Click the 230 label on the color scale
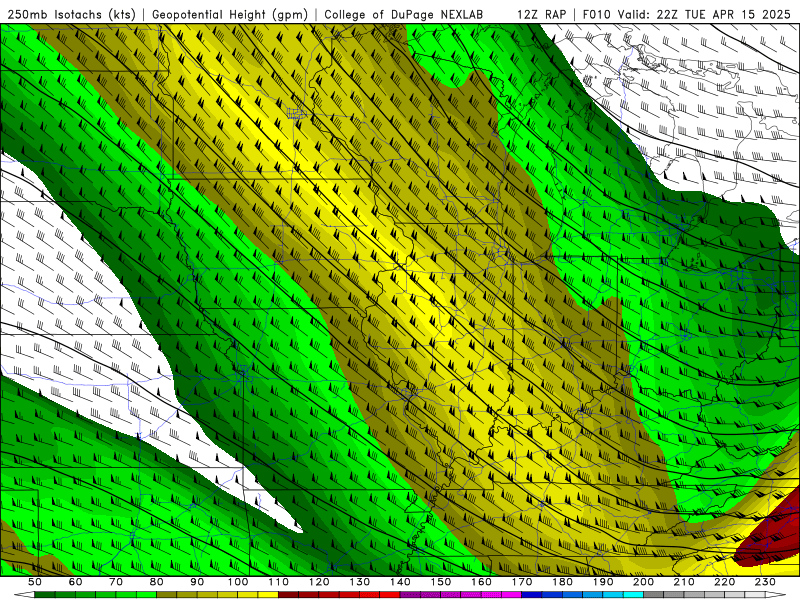Viewport: 800px width, 600px height. click(765, 582)
